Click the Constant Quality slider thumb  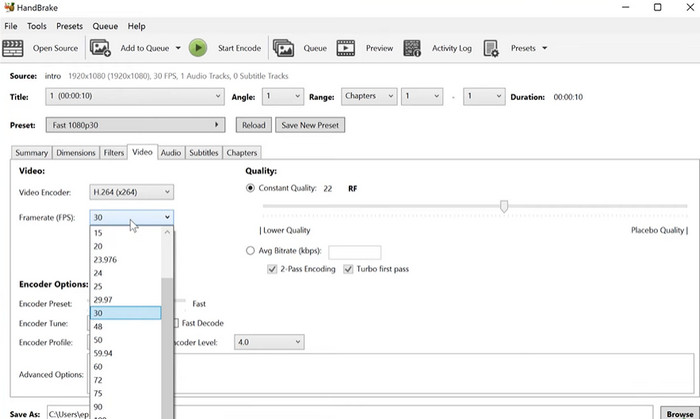click(x=504, y=206)
